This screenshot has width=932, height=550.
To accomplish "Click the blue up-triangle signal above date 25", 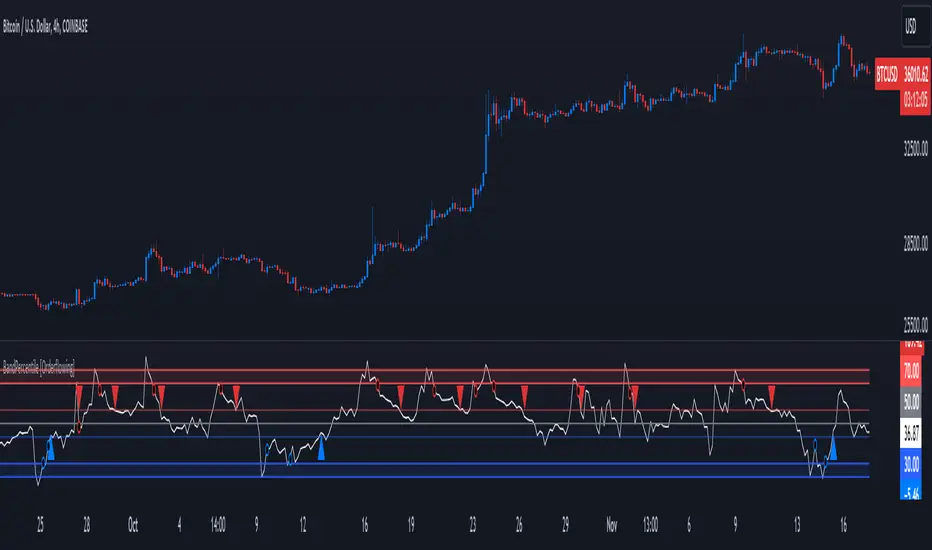I will (x=51, y=448).
